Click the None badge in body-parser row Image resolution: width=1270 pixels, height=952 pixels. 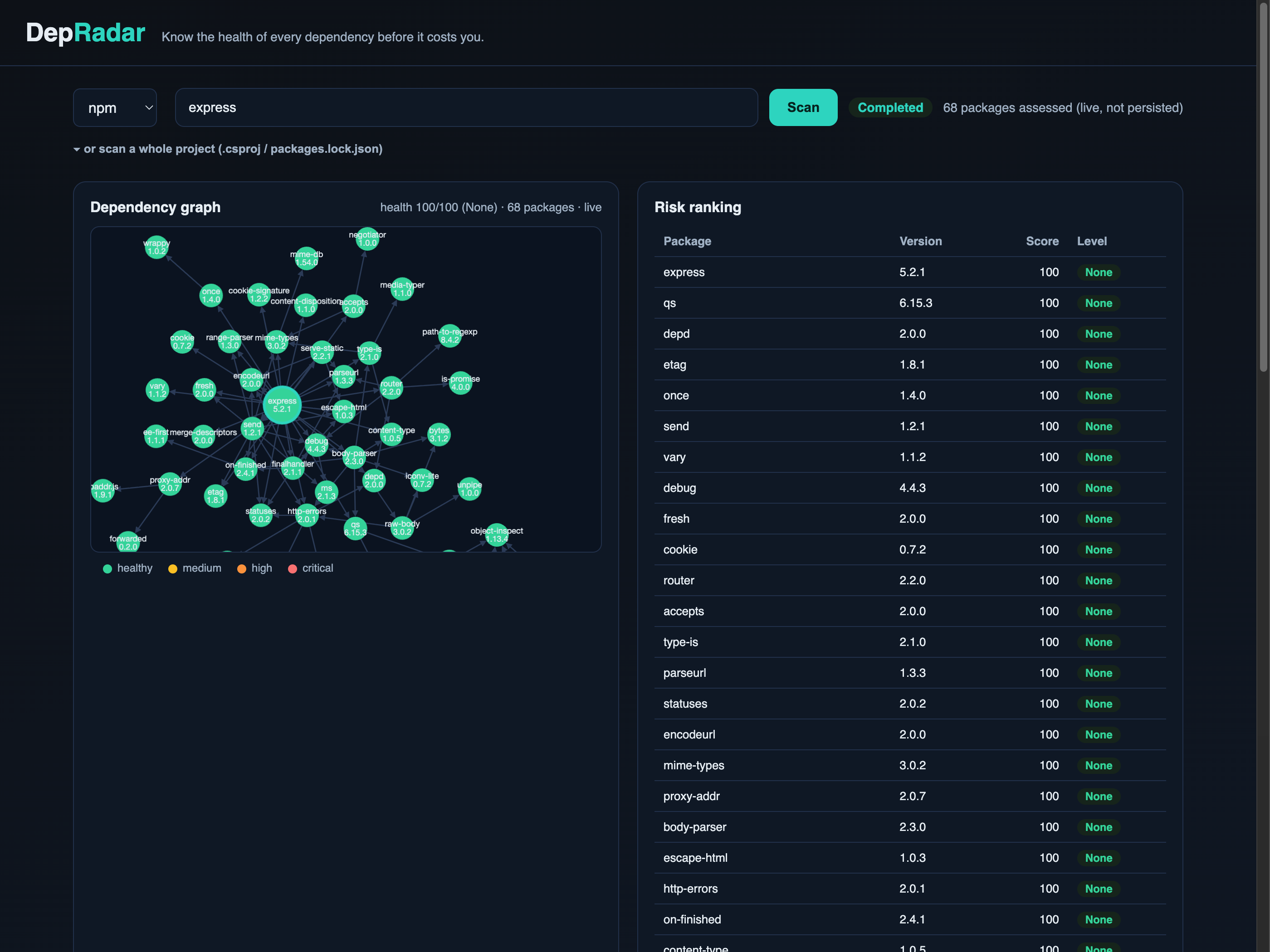point(1099,827)
